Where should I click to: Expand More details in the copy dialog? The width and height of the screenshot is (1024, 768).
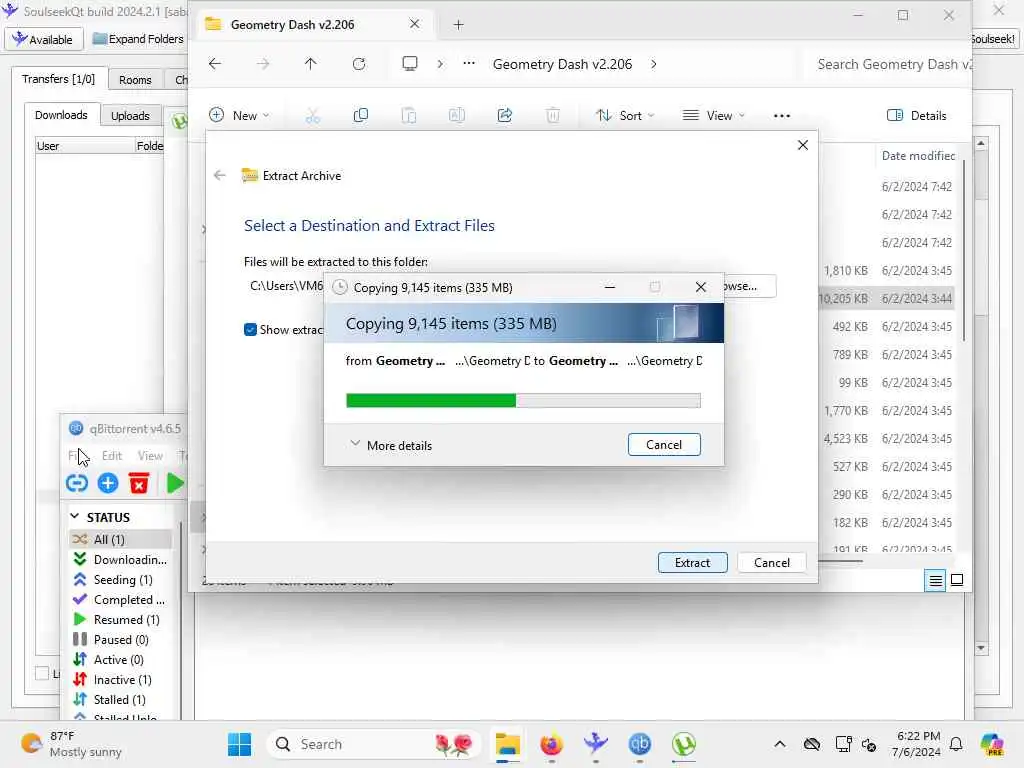[x=391, y=445]
